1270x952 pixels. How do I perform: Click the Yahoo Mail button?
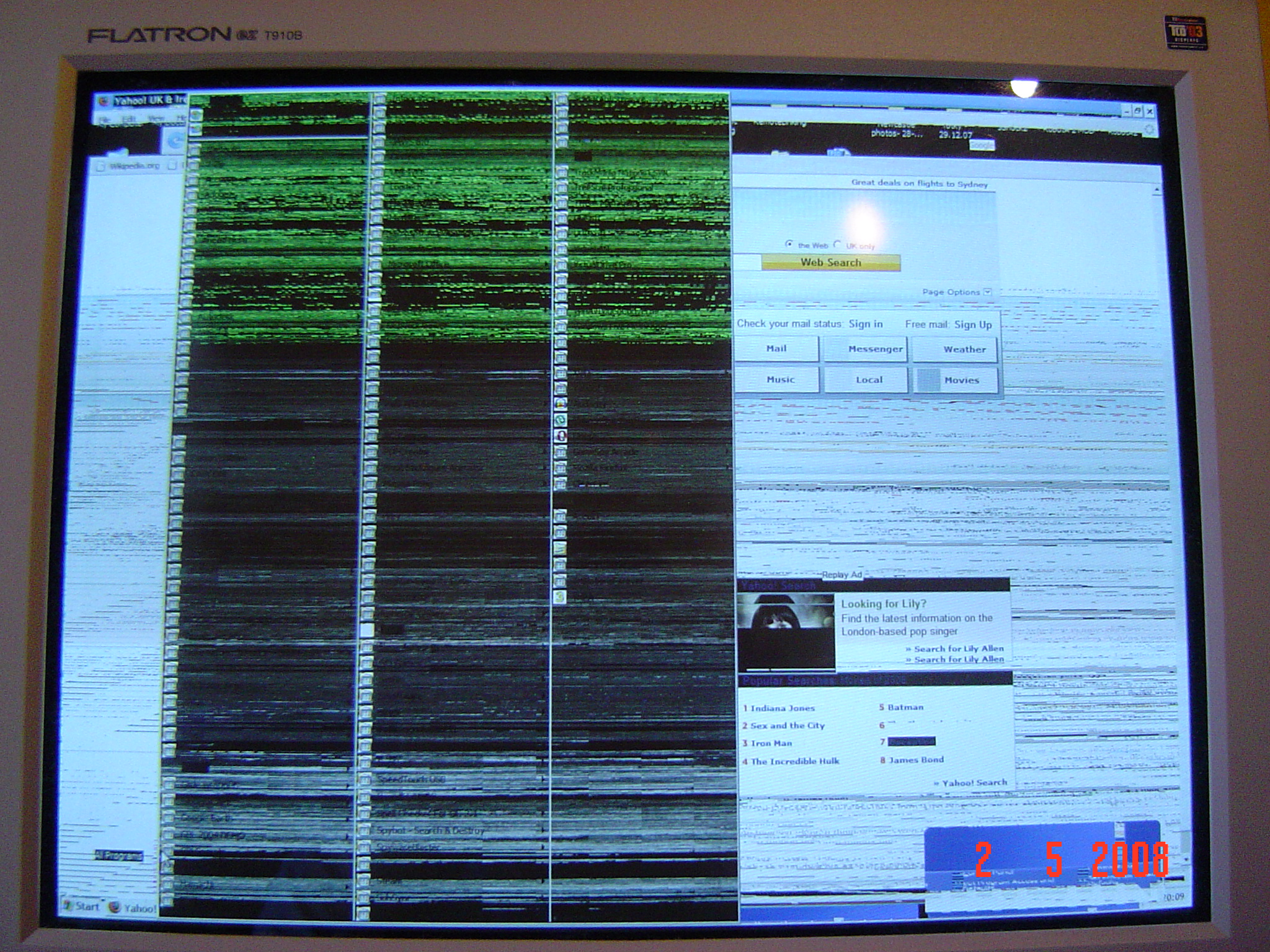pos(776,349)
